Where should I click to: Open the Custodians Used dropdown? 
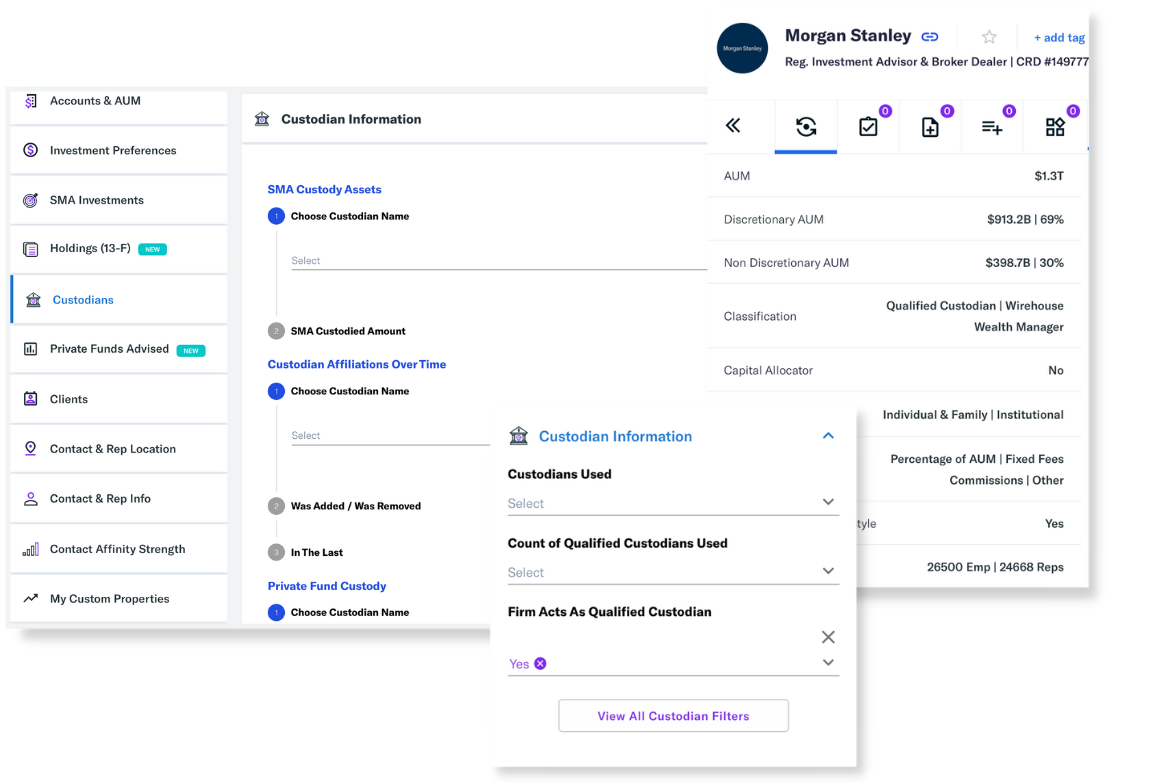point(673,504)
